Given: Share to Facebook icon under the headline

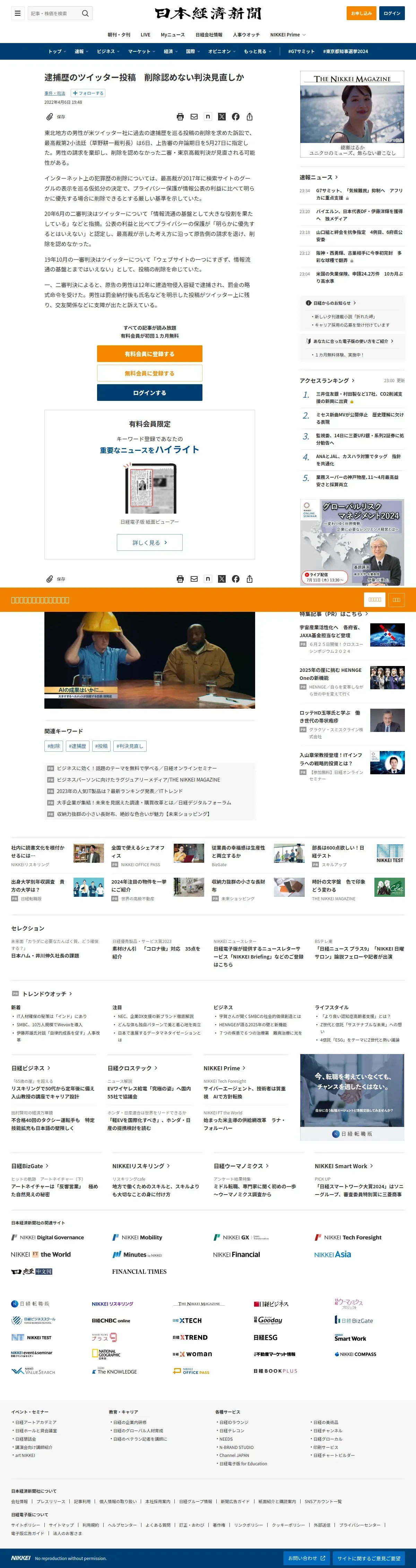Looking at the screenshot, I should [235, 117].
